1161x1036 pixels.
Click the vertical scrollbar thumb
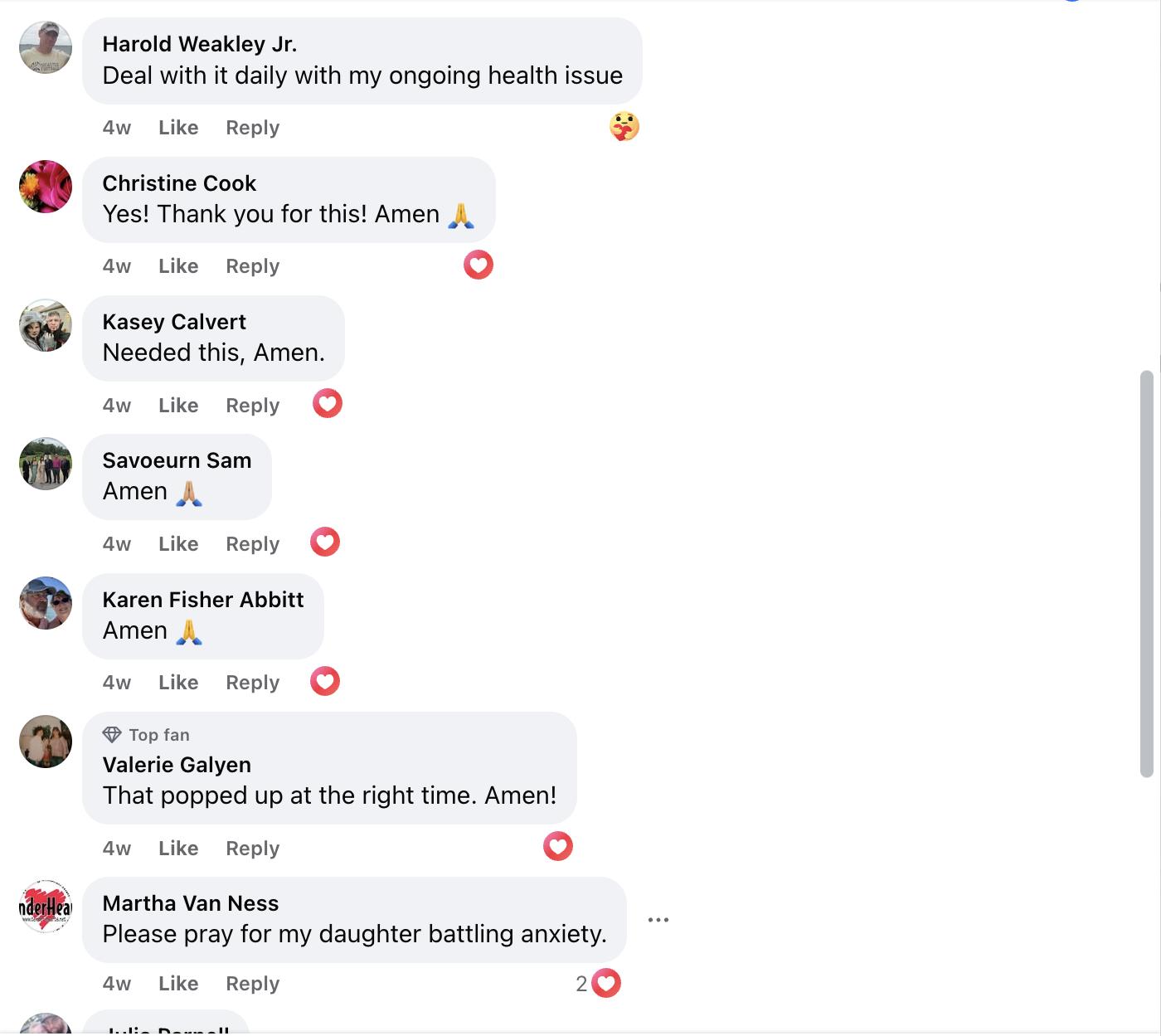click(x=1147, y=574)
